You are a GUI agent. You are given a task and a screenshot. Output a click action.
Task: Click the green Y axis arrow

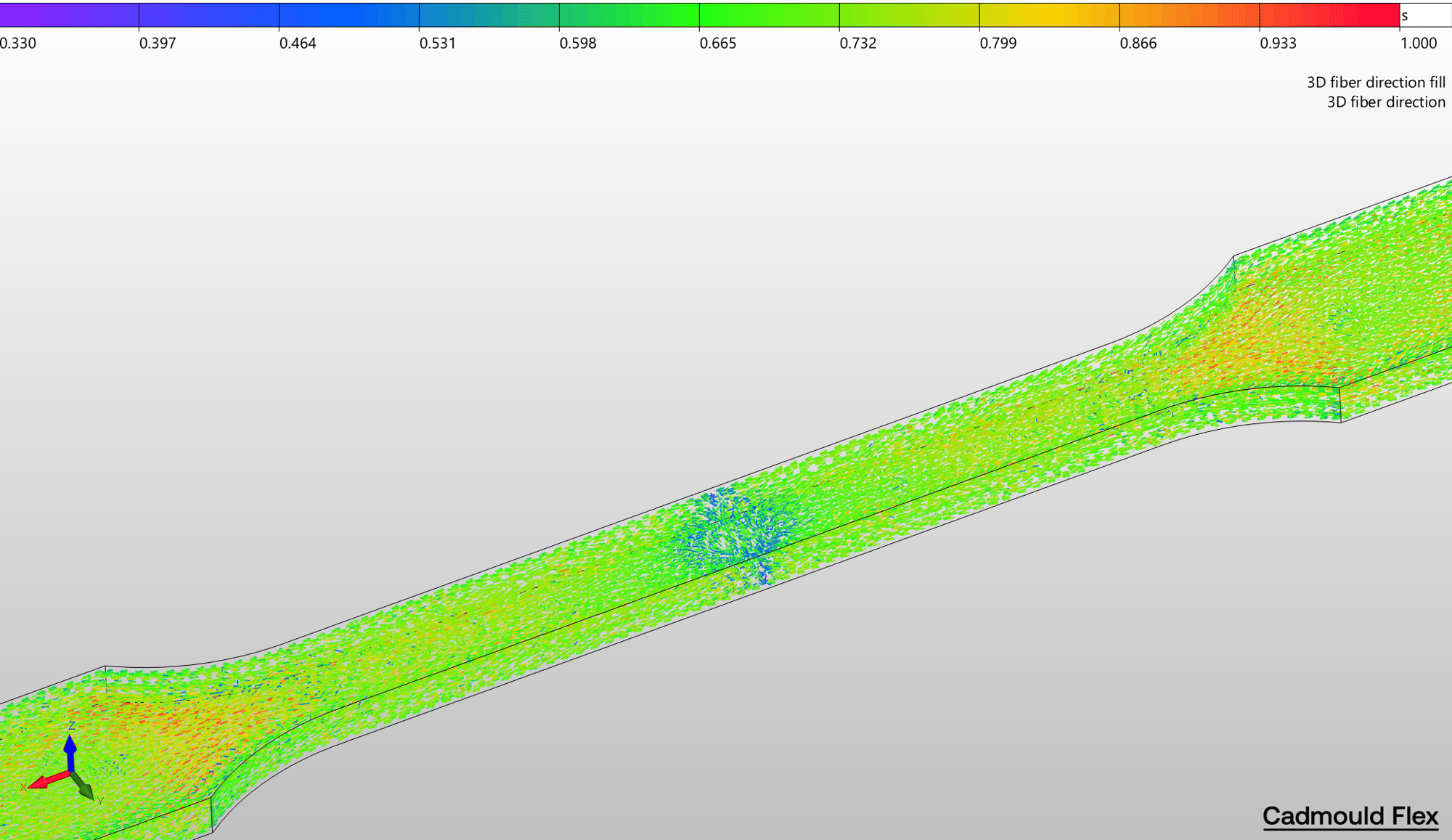83,788
